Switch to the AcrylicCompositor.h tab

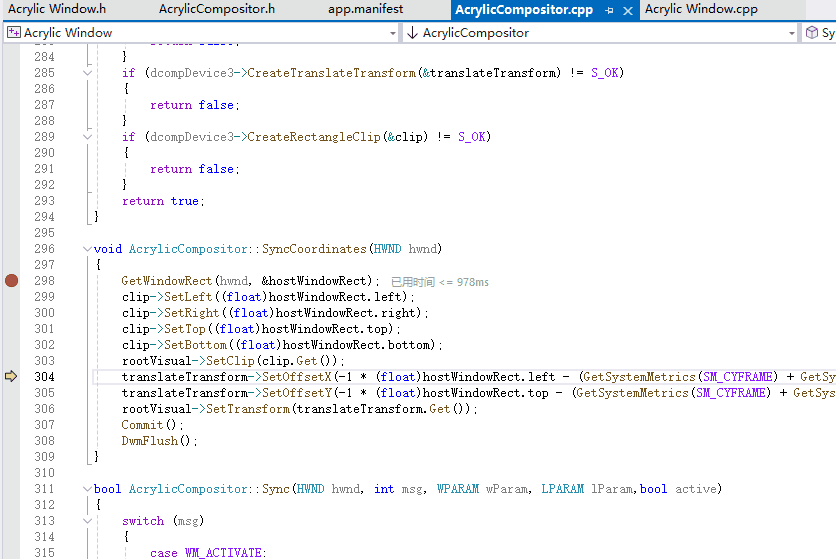click(x=217, y=9)
